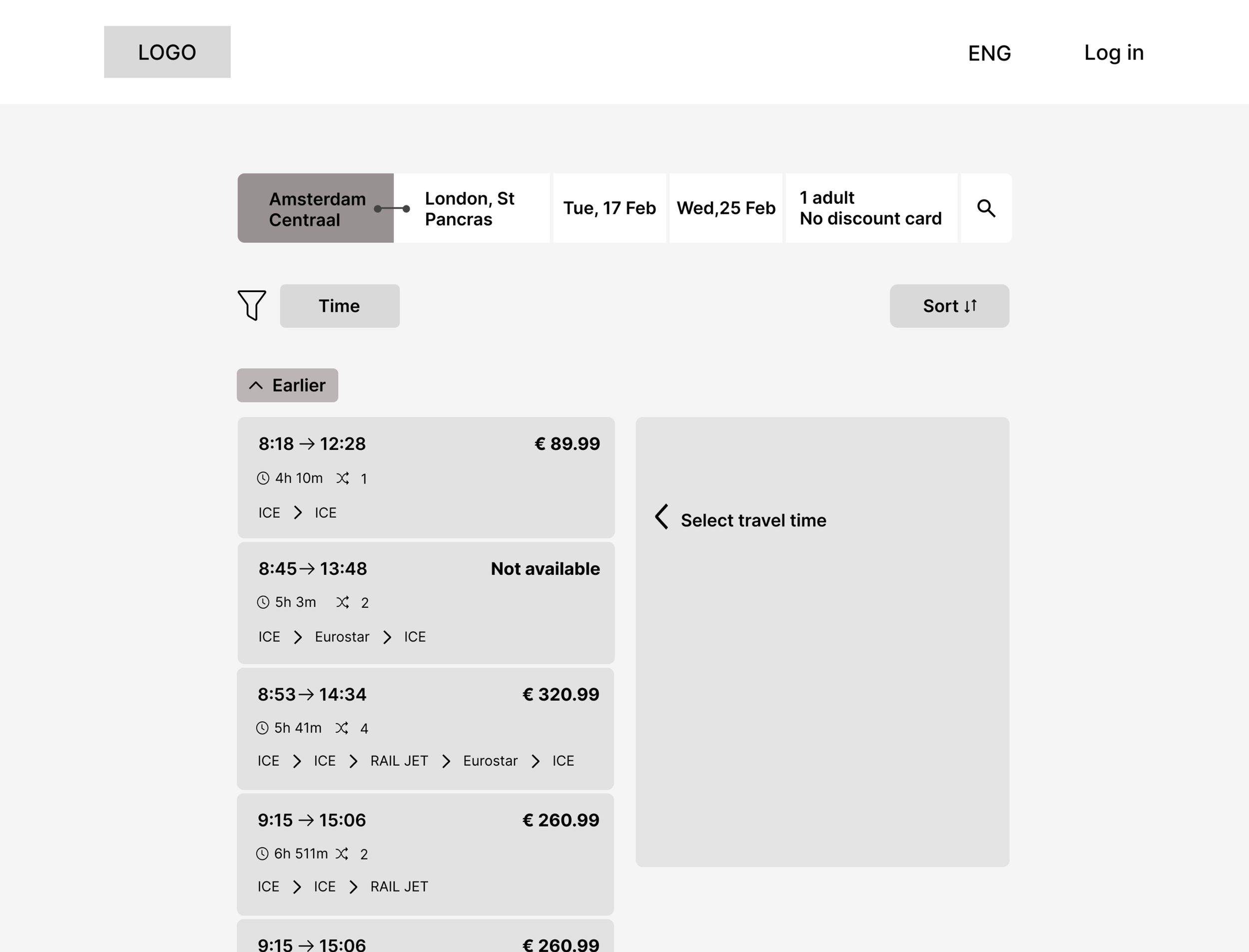Click the transfers icon on 9:15 trip
This screenshot has height=952, width=1249.
(x=342, y=854)
